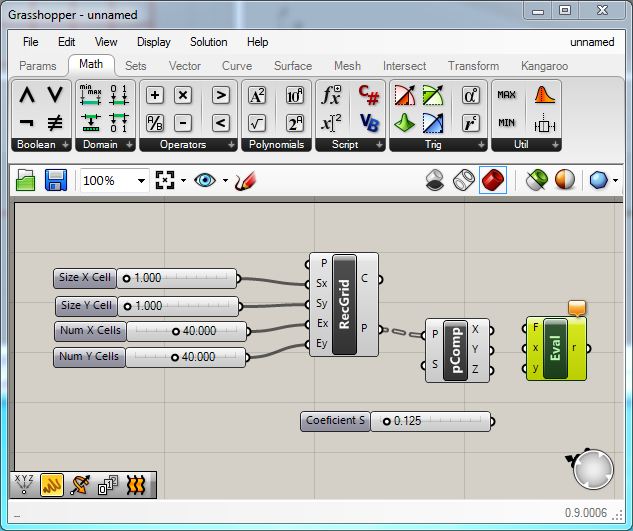Select the Larger Than operator icon
The image size is (633, 531).
click(x=220, y=96)
